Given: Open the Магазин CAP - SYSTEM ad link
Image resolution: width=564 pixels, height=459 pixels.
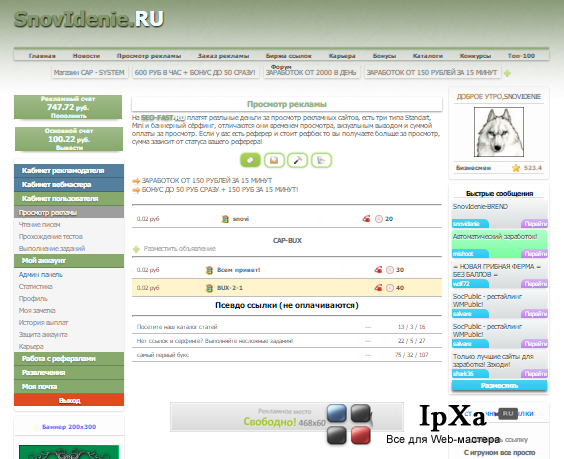Looking at the screenshot, I should (89, 73).
